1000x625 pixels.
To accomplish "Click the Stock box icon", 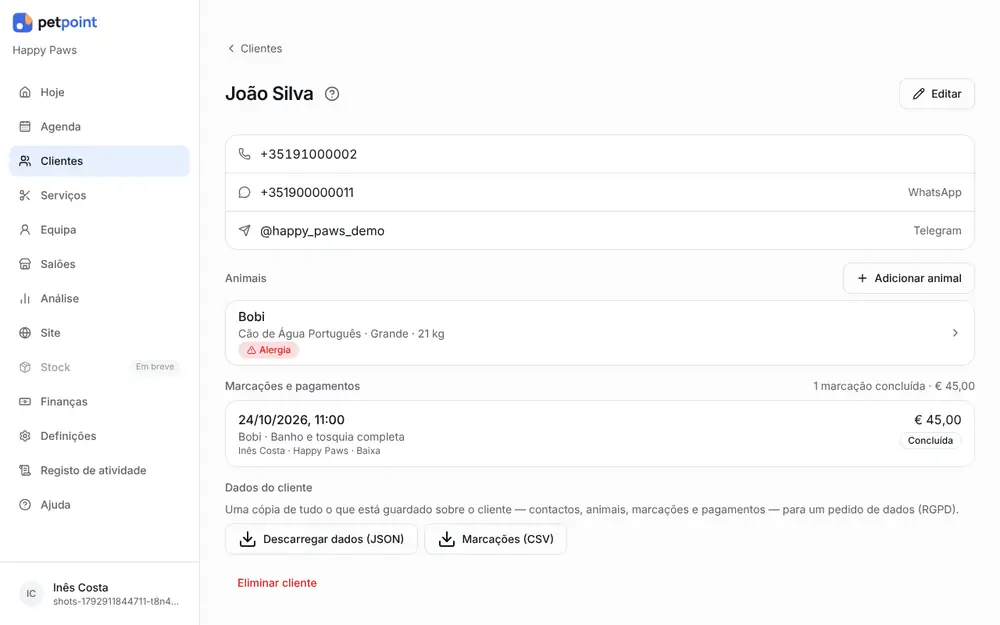I will pos(25,367).
